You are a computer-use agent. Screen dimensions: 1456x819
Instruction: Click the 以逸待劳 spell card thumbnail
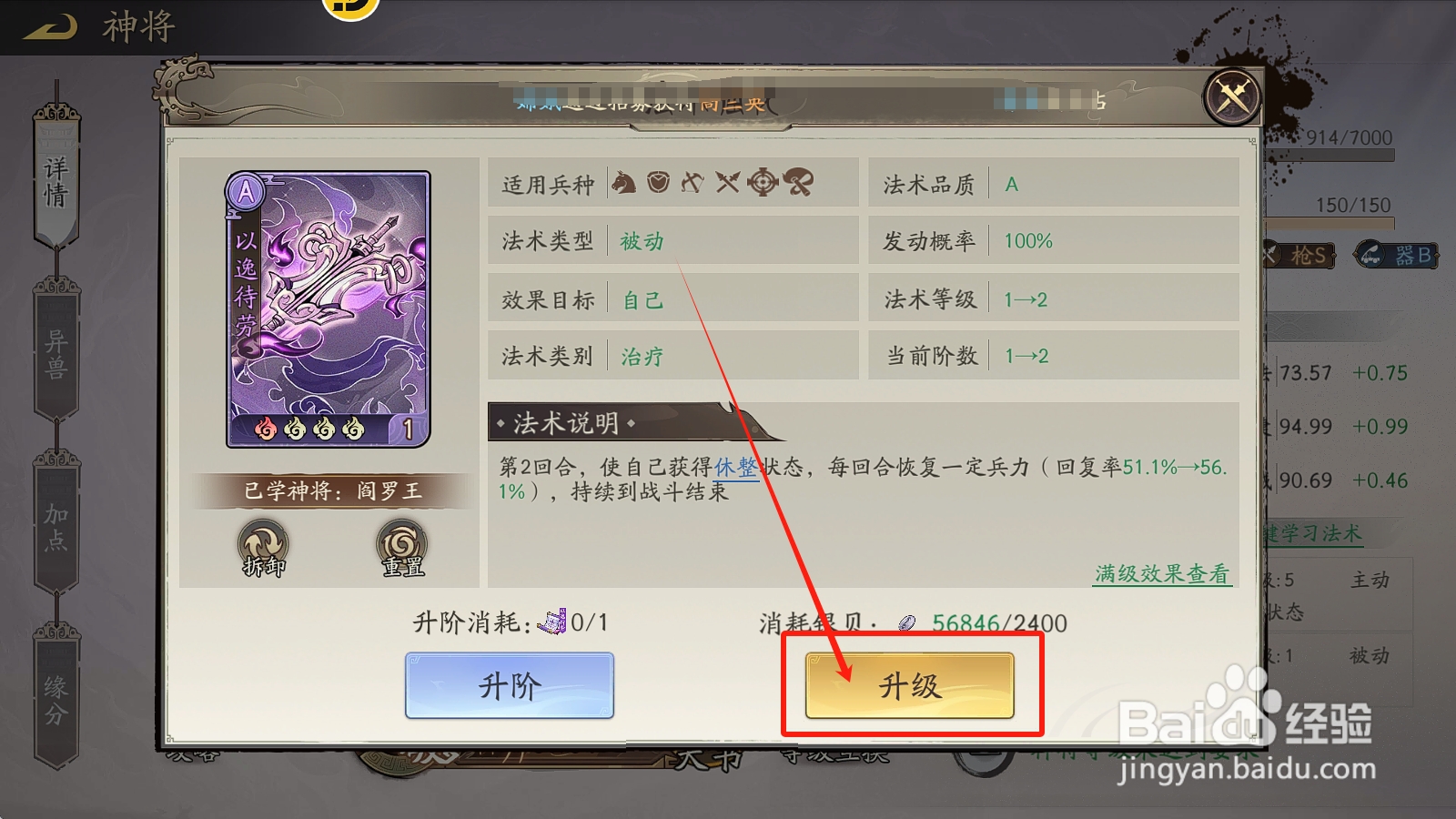[x=328, y=309]
